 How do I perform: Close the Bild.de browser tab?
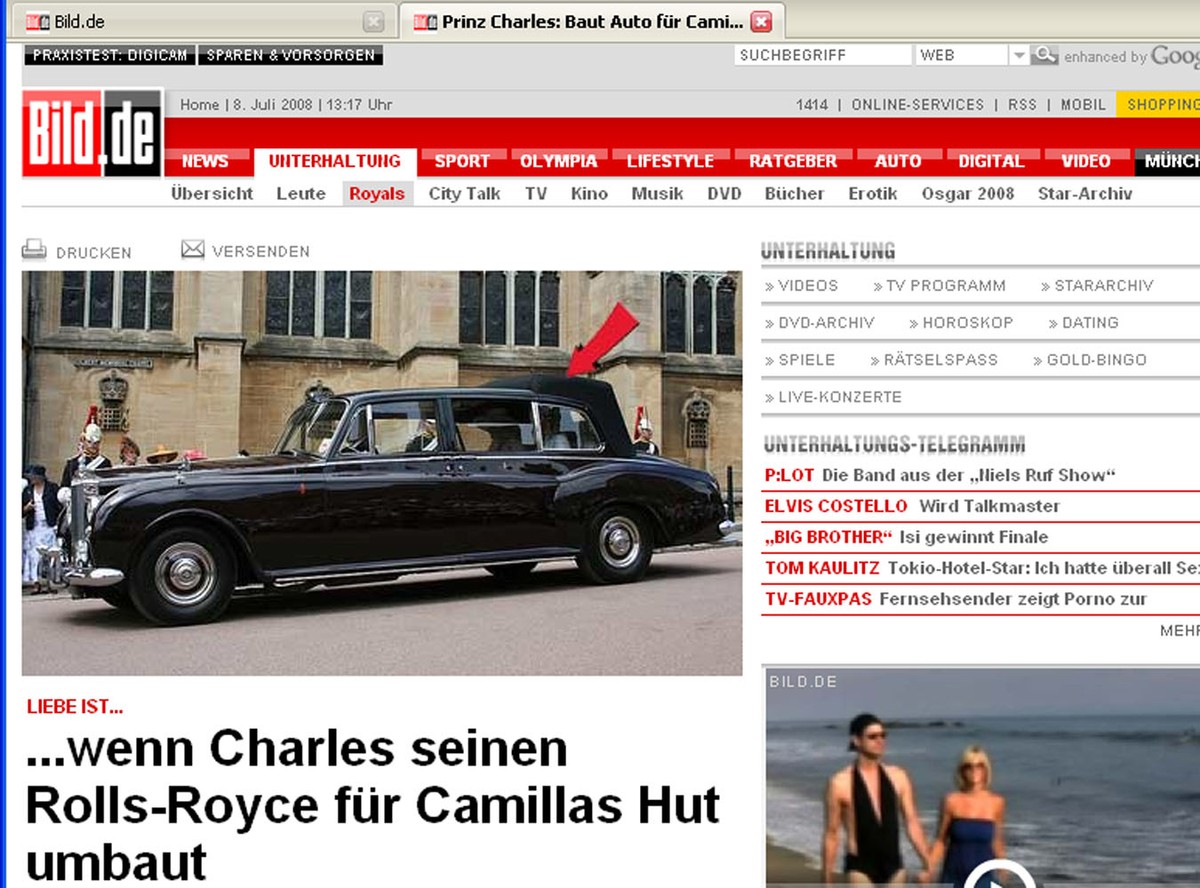(373, 21)
